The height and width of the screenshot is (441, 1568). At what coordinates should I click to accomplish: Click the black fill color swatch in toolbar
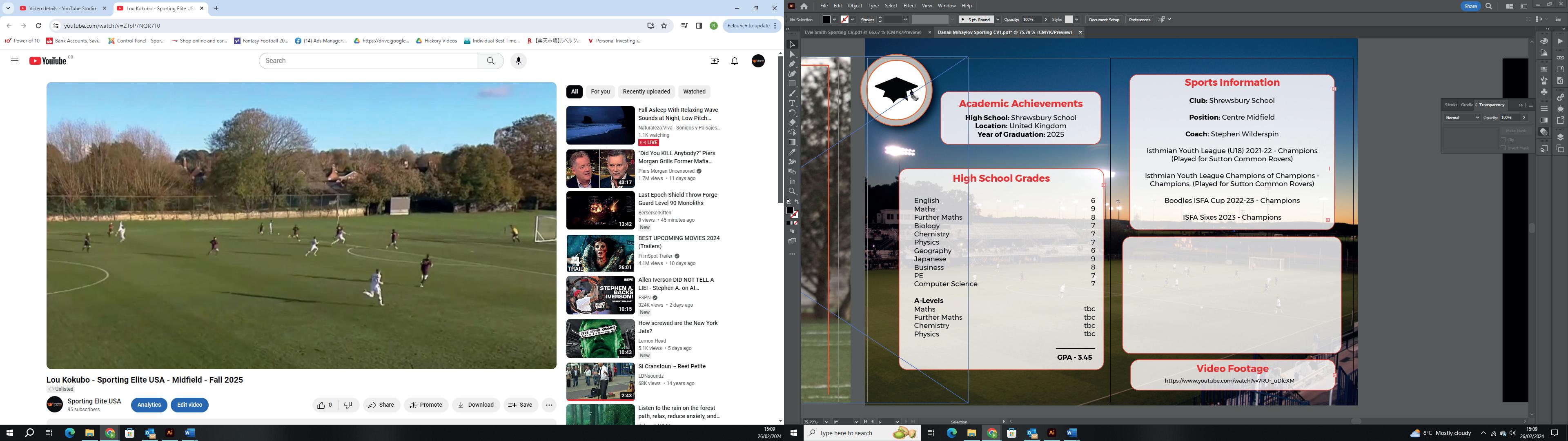coord(789,210)
